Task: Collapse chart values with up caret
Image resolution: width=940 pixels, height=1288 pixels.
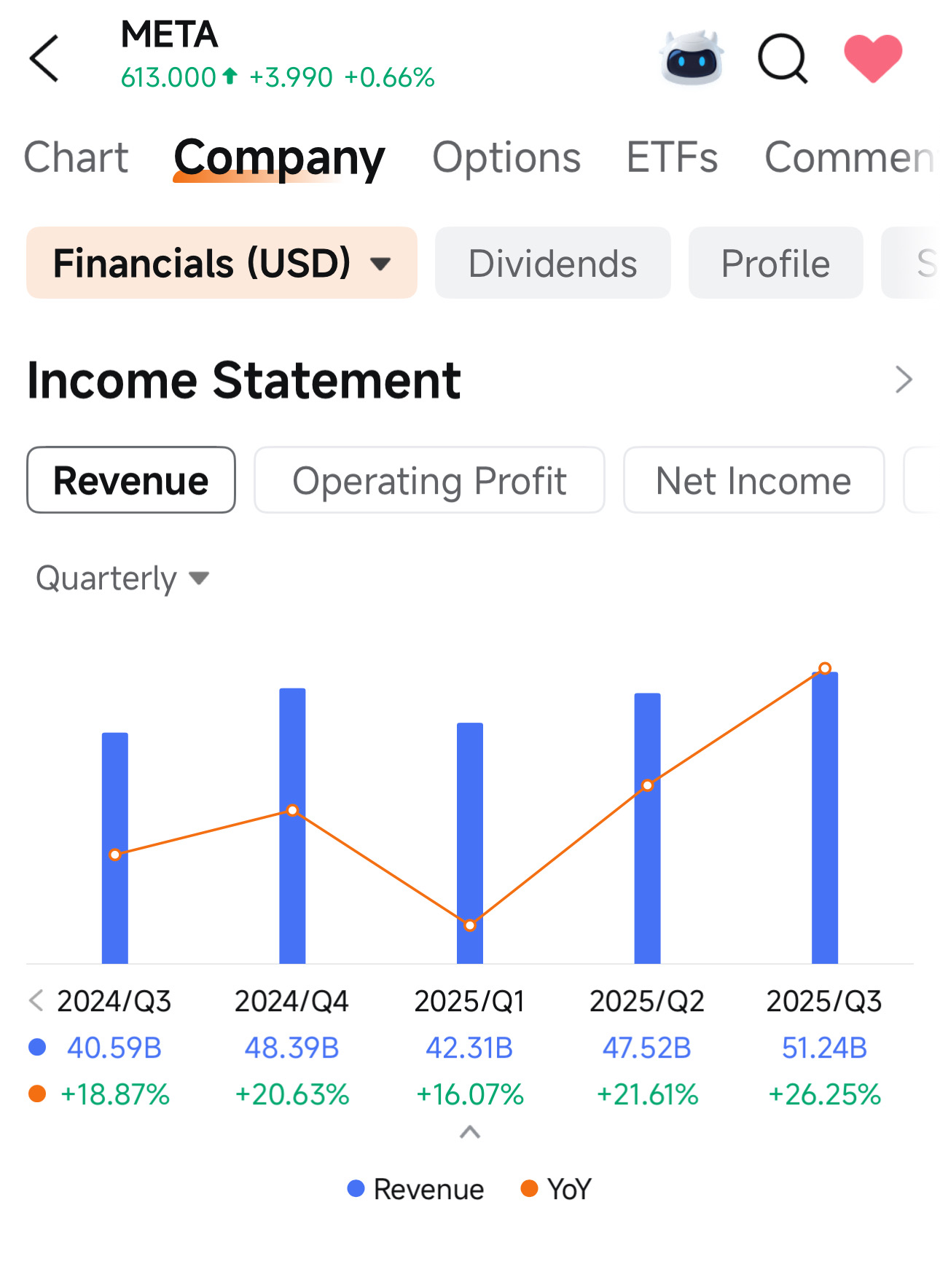Action: point(470,1132)
